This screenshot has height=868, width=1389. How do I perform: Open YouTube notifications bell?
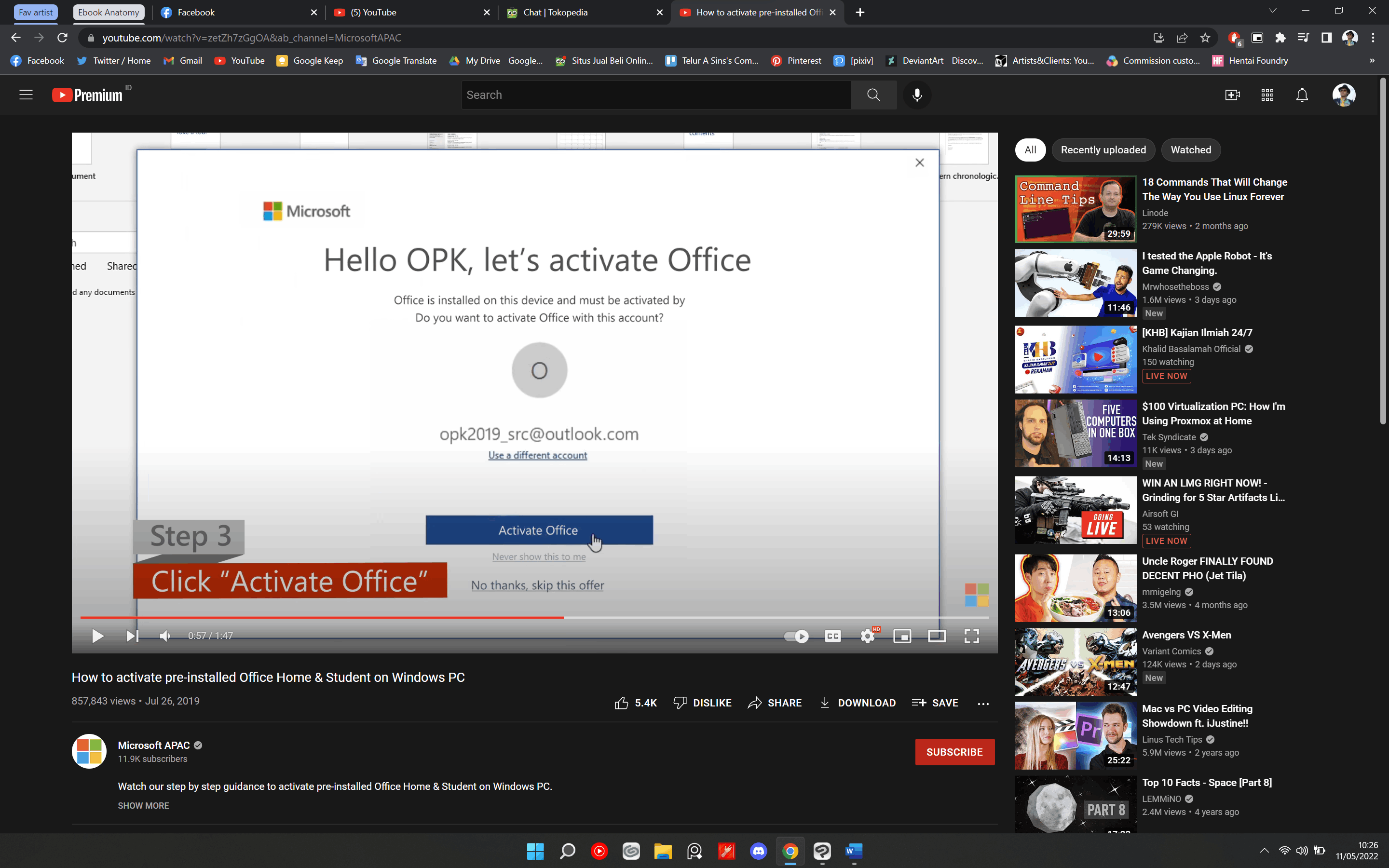pos(1302,95)
